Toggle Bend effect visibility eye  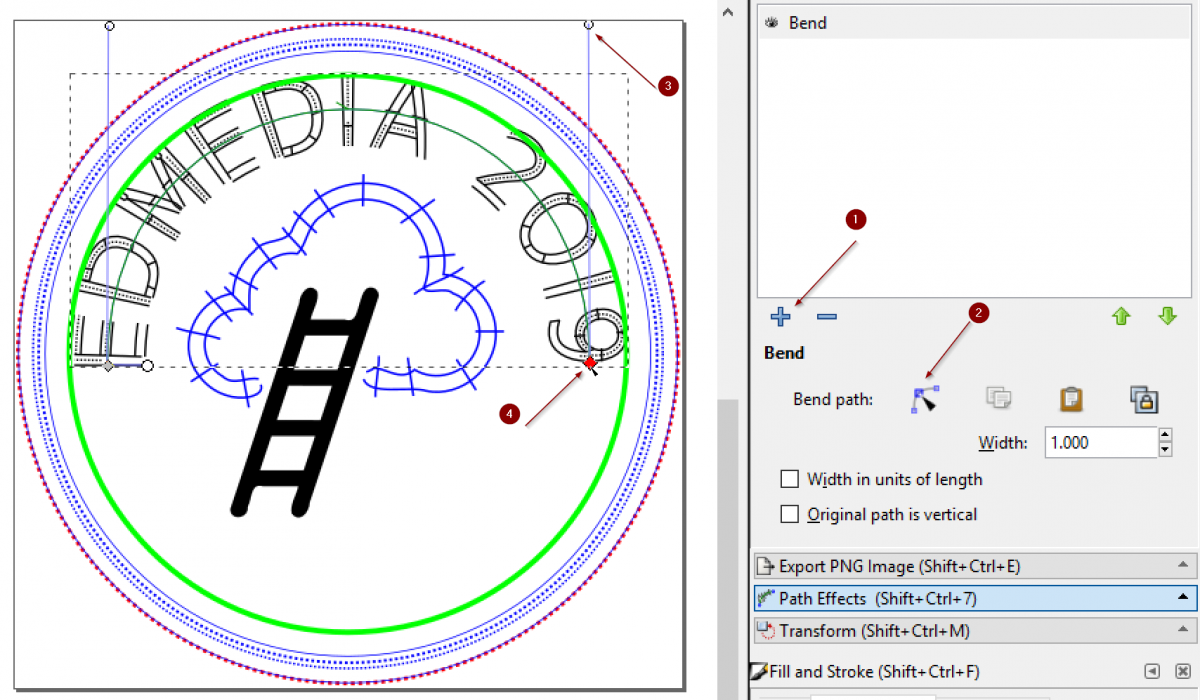[x=772, y=22]
